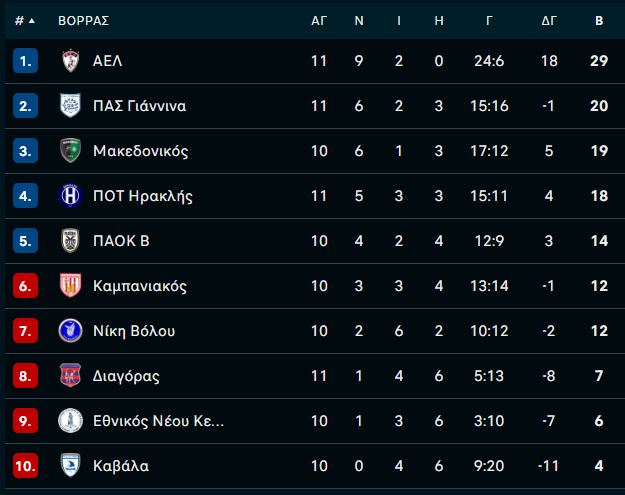Open the Καμπανιακός striped crest
Viewport: 625px width, 495px height.
[x=71, y=285]
